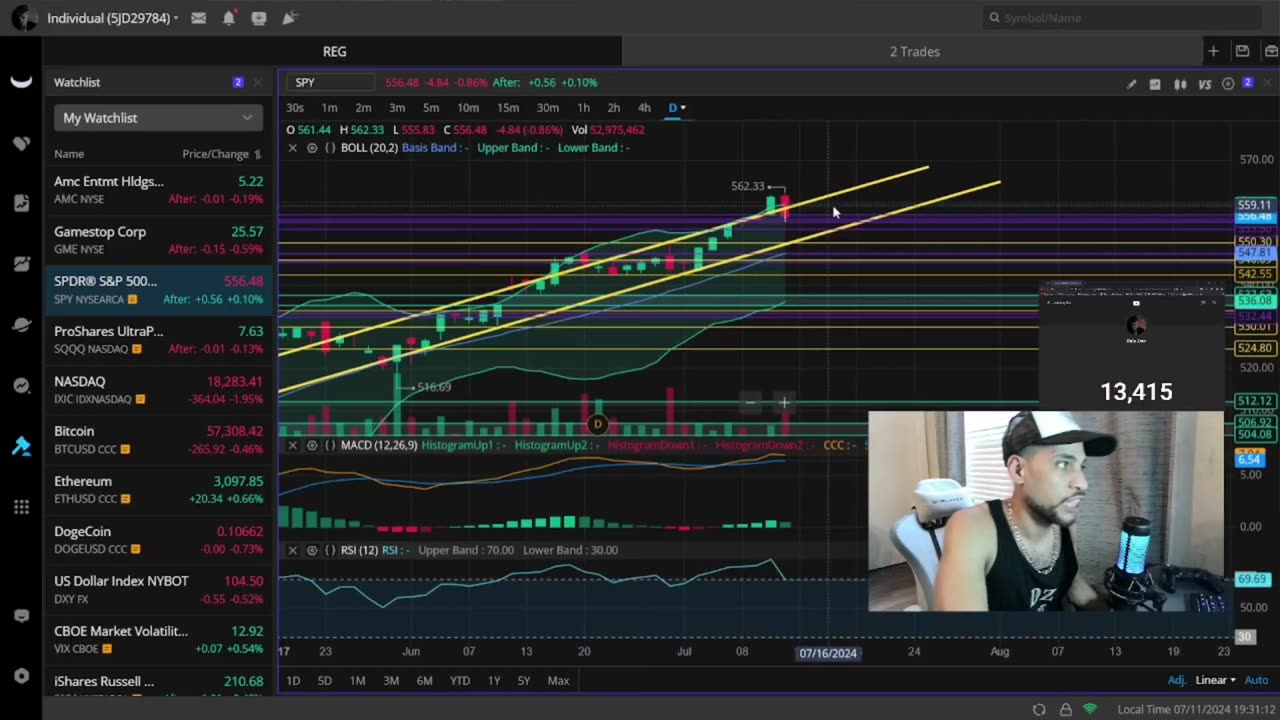The image size is (1280, 720).
Task: Click the Symbol/Name search field
Action: tap(1122, 17)
